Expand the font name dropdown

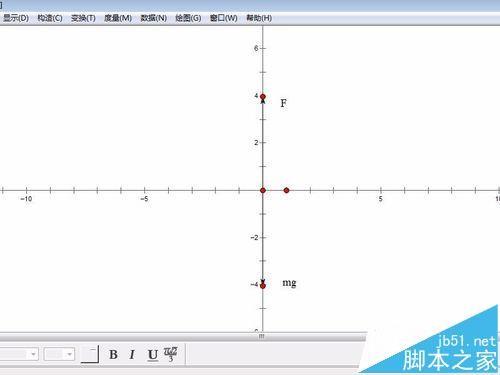tap(33, 354)
